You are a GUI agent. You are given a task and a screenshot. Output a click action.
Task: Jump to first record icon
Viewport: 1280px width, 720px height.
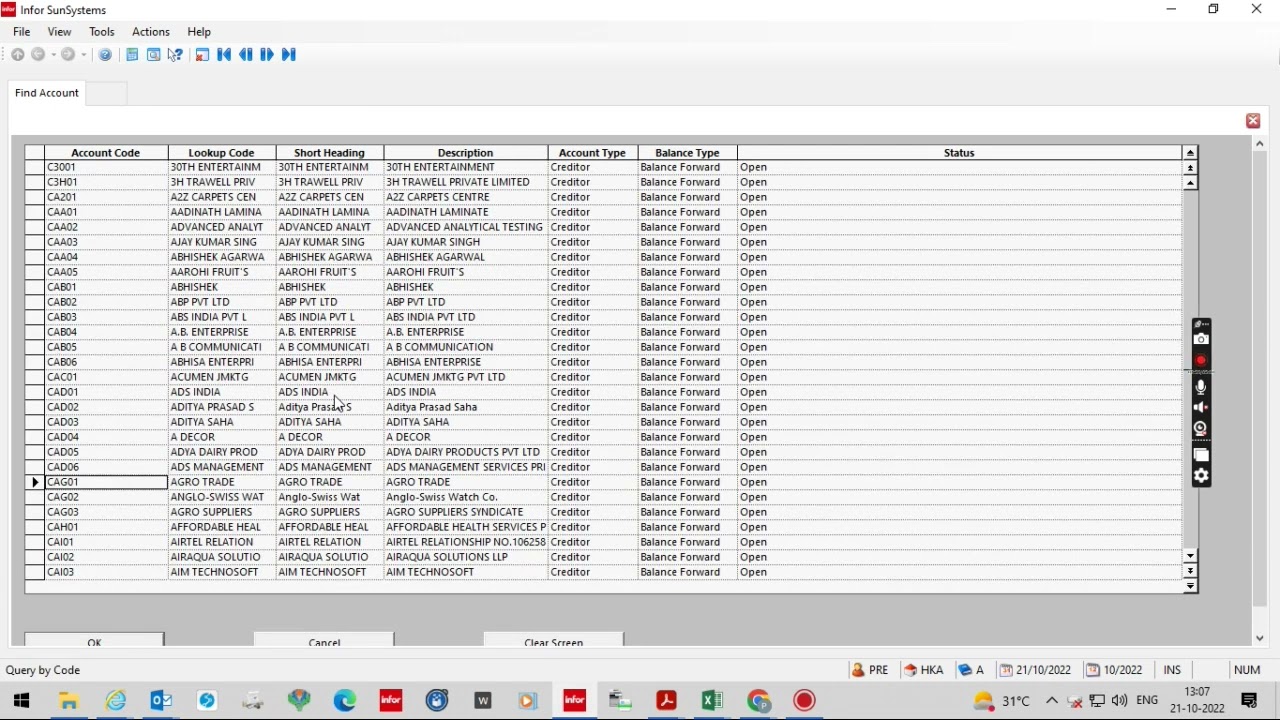(224, 55)
